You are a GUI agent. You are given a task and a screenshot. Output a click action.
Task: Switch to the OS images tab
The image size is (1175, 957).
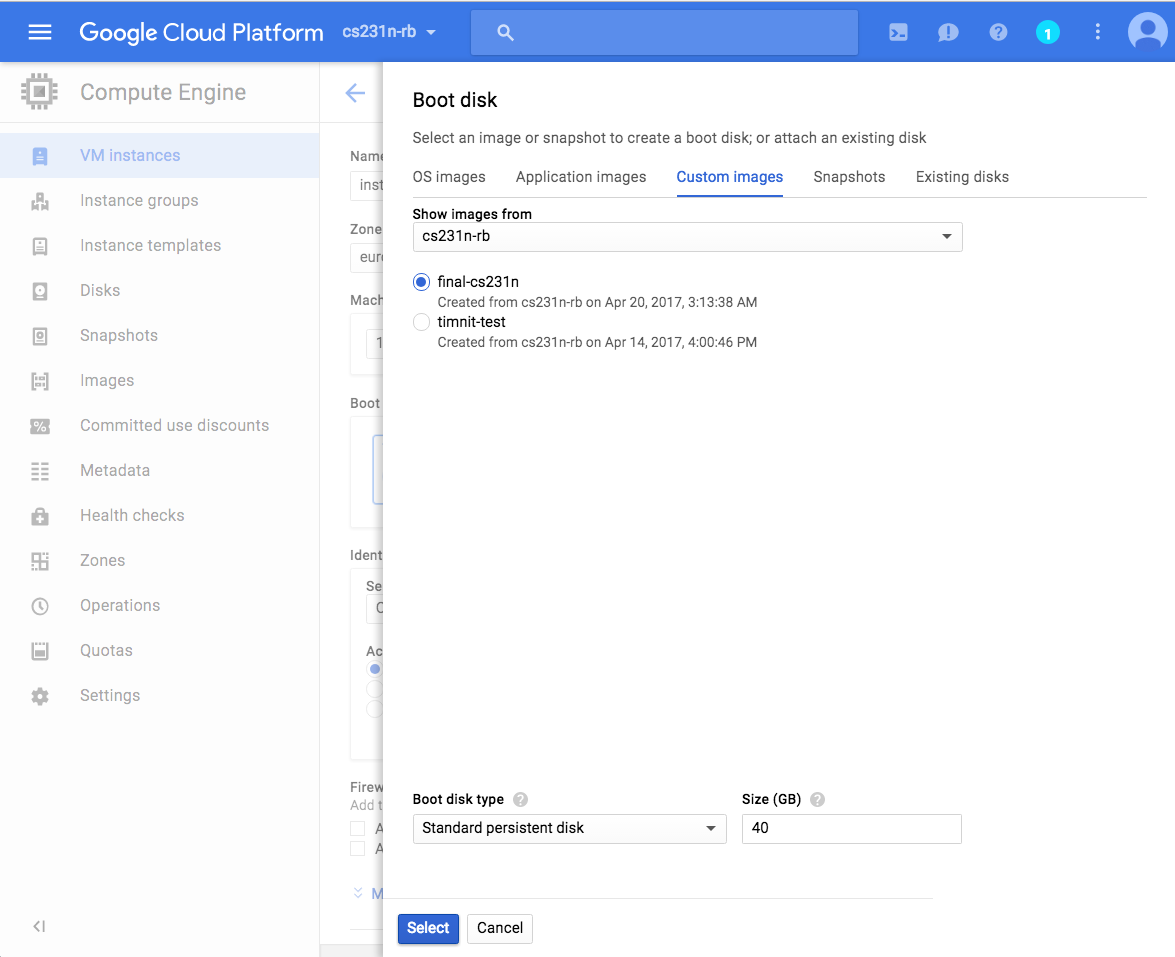[x=449, y=177]
